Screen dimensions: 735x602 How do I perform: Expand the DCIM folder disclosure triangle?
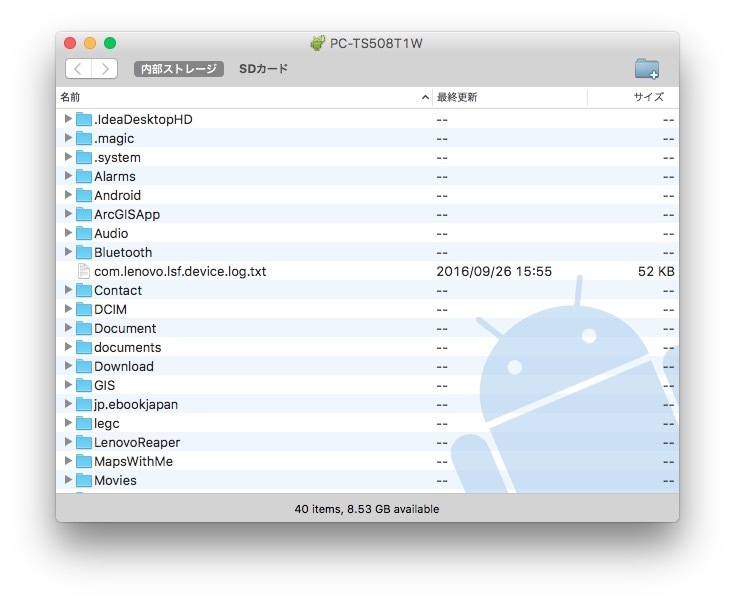(x=68, y=309)
